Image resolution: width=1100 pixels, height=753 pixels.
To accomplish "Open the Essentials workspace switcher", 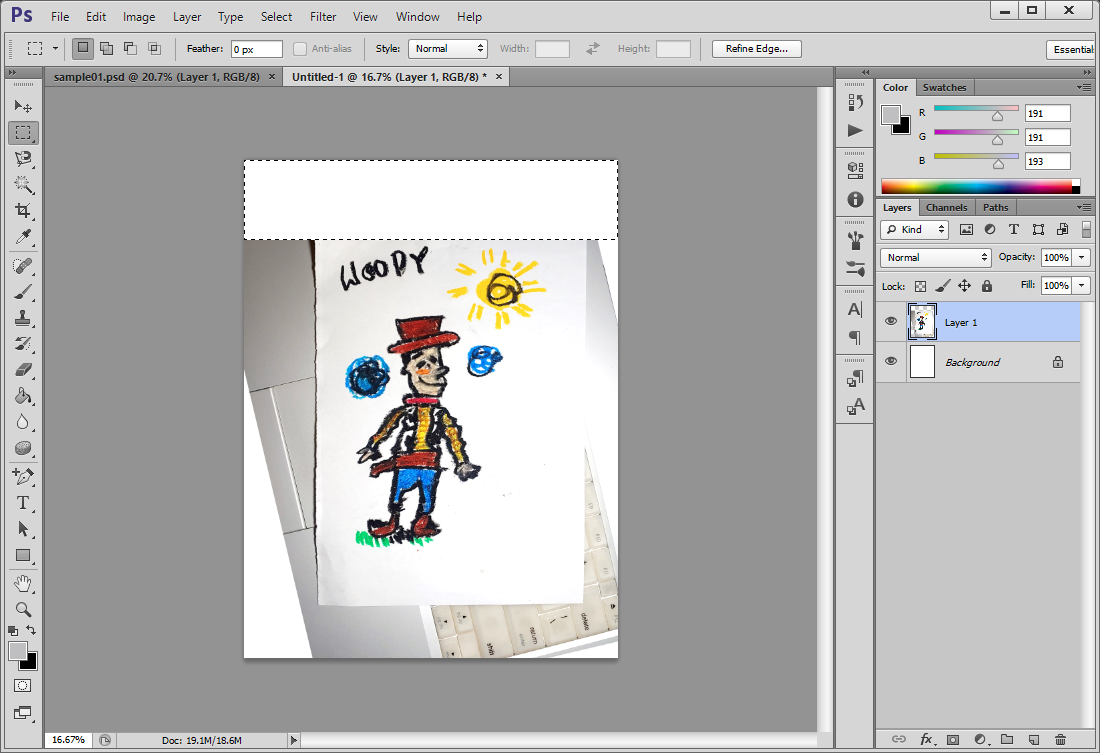I will [x=1073, y=49].
